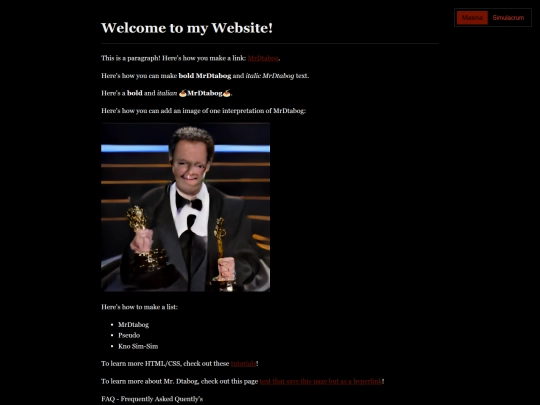Click the emoji after bold MrDtabog
Image resolution: width=540 pixels, height=405 pixels.
(226, 93)
